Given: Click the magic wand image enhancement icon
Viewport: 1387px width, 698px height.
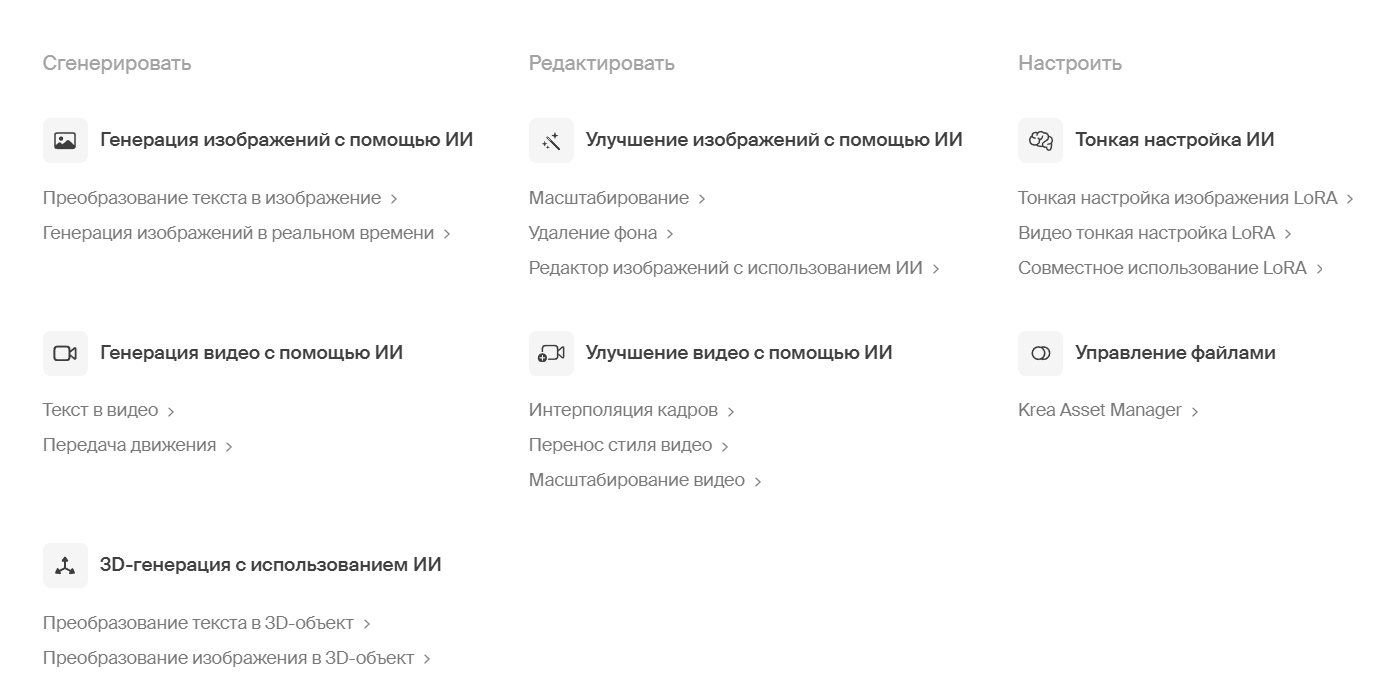Looking at the screenshot, I should point(551,141).
